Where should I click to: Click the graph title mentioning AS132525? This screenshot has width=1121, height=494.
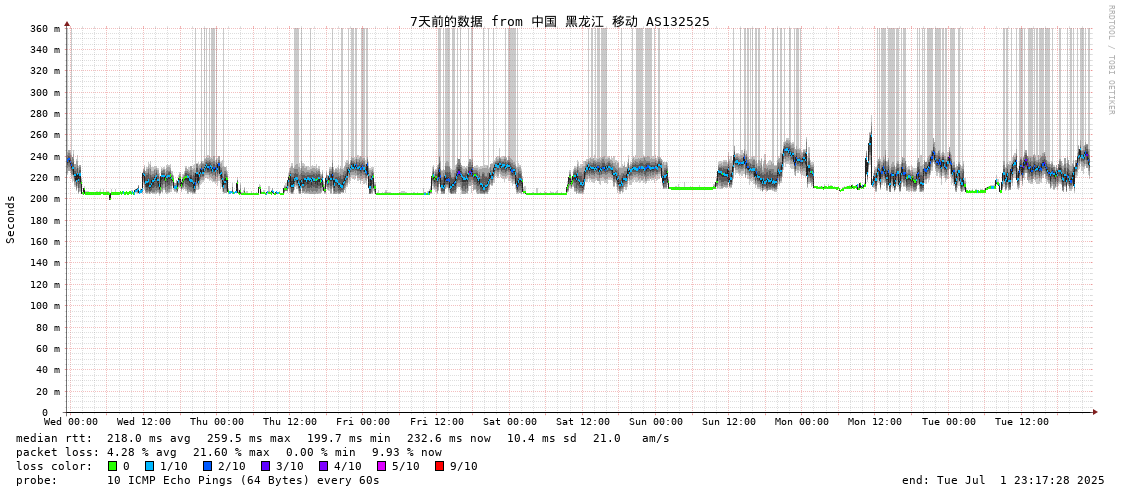pyautogui.click(x=560, y=21)
